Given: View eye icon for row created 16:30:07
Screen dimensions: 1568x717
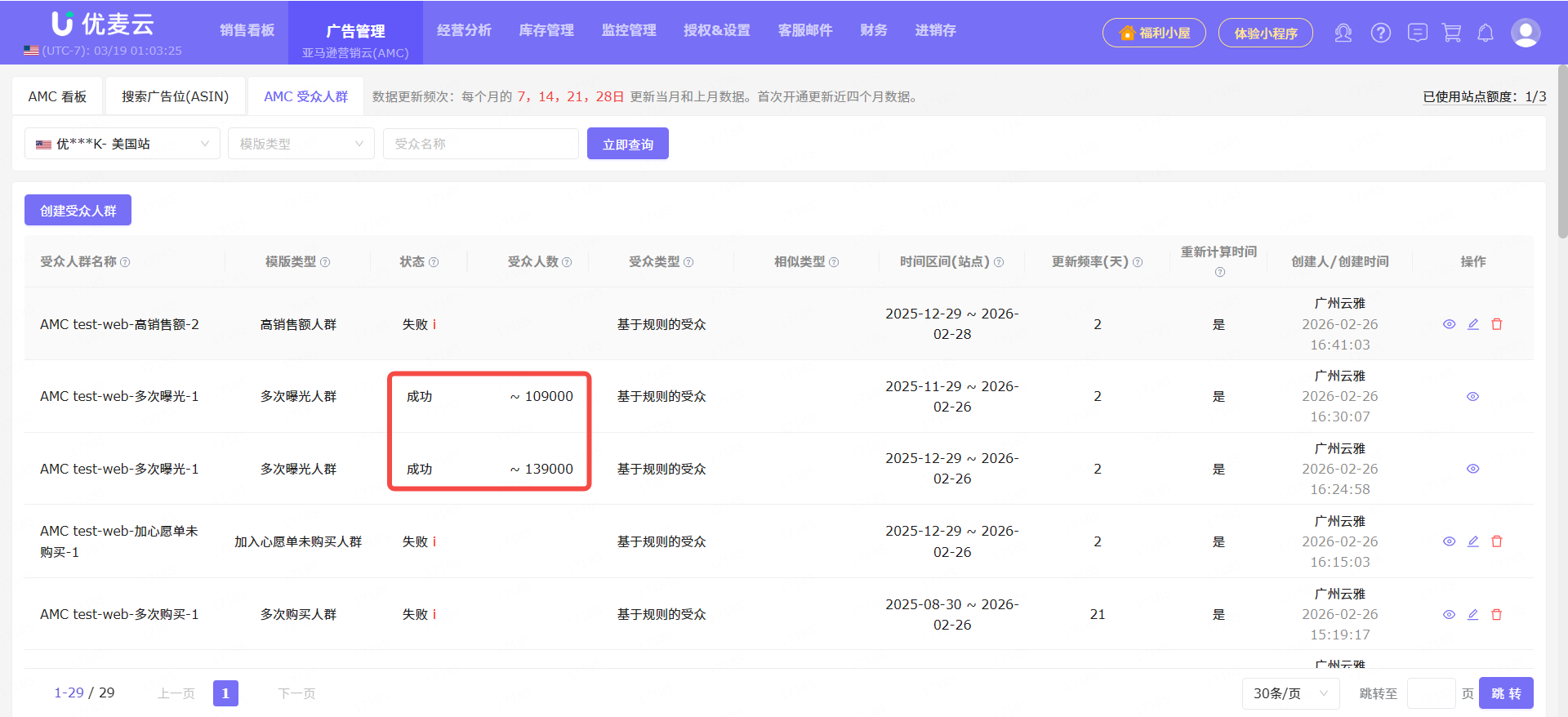Looking at the screenshot, I should tap(1472, 397).
